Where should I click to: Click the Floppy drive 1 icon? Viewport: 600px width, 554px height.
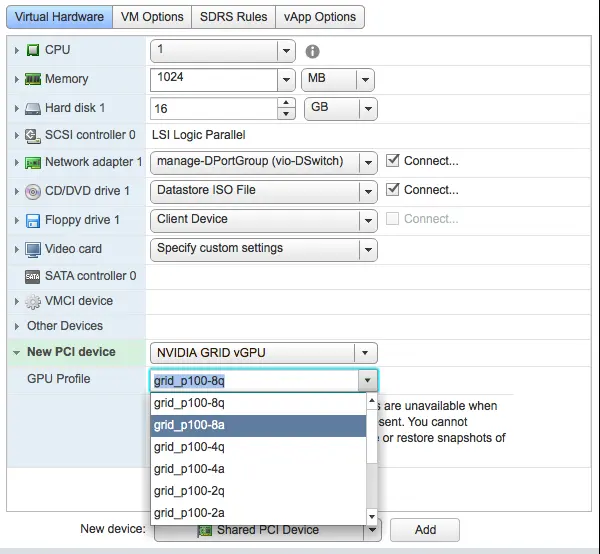click(x=33, y=221)
